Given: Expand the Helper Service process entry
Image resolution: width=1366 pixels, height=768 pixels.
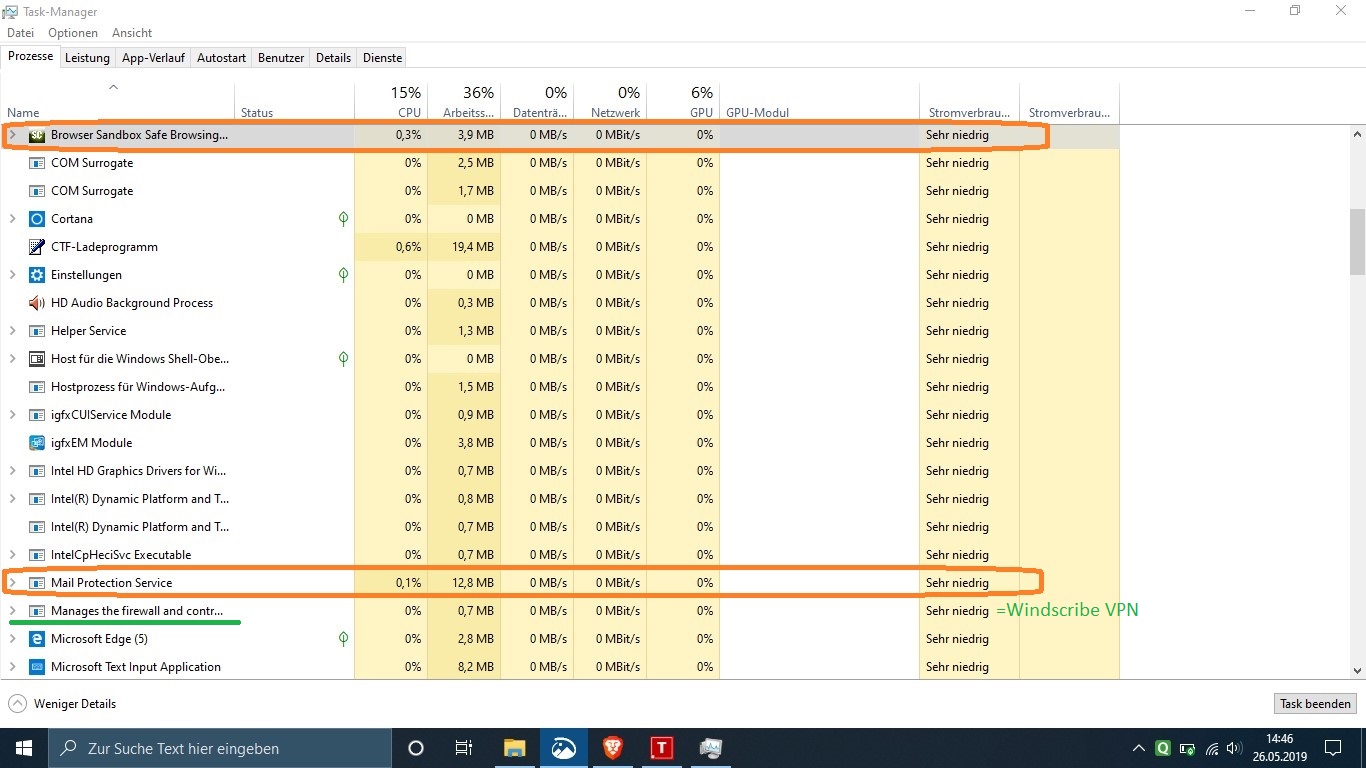Looking at the screenshot, I should click(x=13, y=331).
